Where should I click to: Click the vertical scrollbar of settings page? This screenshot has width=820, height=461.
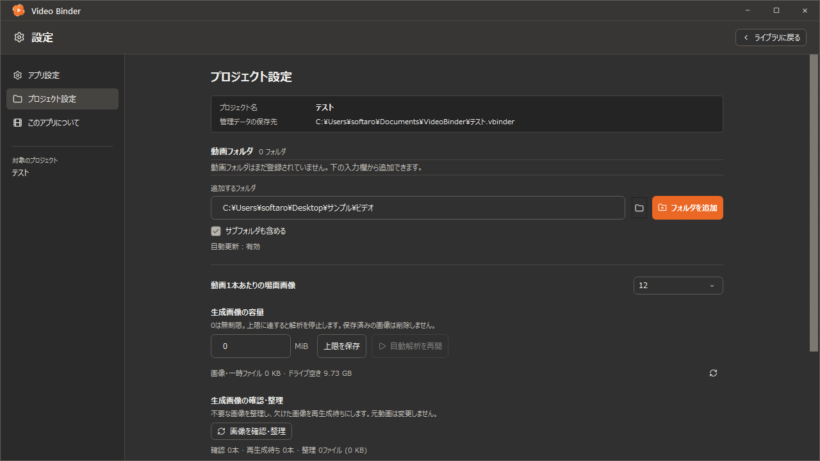click(x=814, y=203)
